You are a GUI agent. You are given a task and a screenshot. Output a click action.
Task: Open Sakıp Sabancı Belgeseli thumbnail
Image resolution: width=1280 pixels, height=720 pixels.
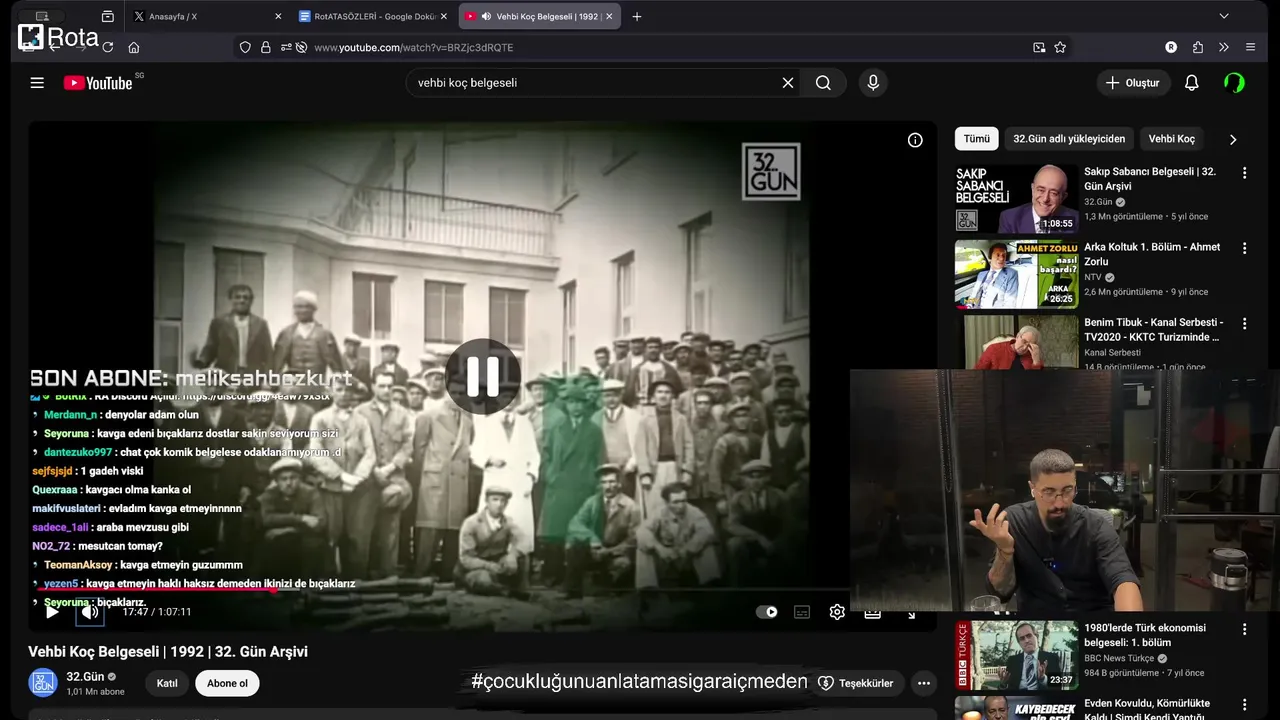pyautogui.click(x=1016, y=199)
